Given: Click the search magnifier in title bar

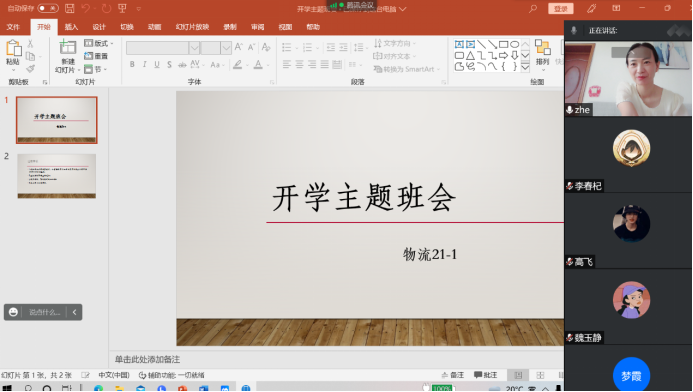Looking at the screenshot, I should click(x=533, y=8).
